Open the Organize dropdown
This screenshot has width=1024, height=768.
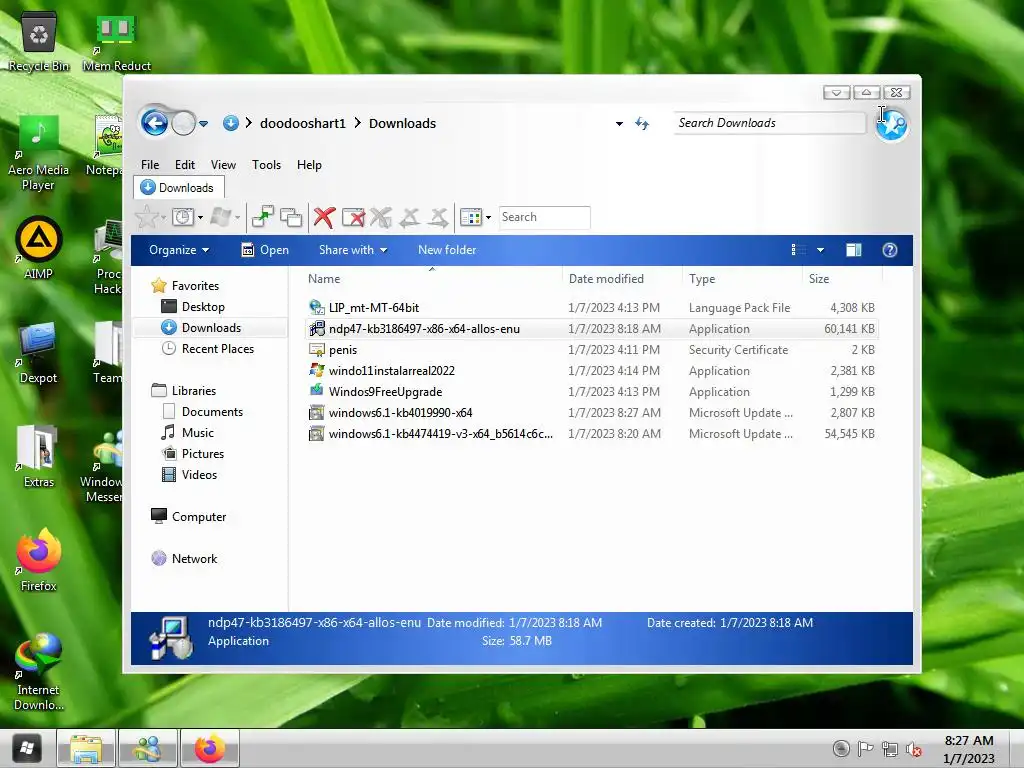tap(179, 250)
